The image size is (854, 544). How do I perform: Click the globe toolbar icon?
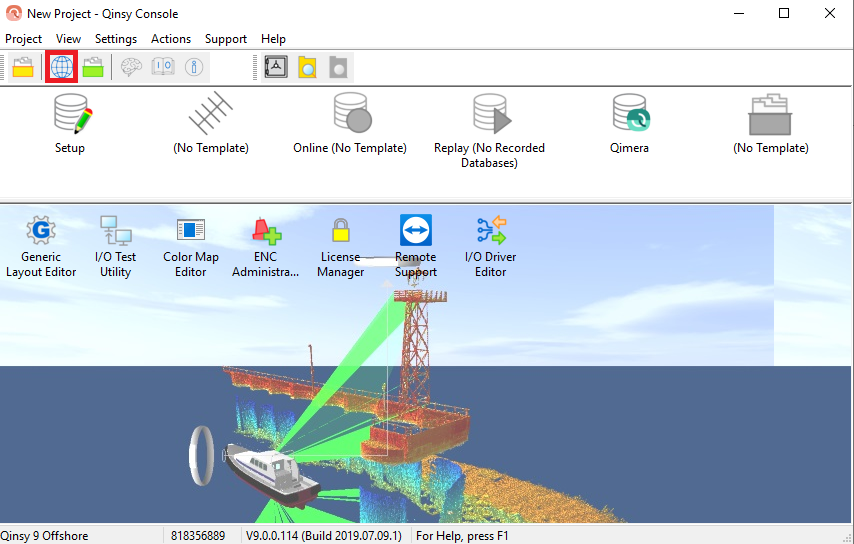point(62,67)
